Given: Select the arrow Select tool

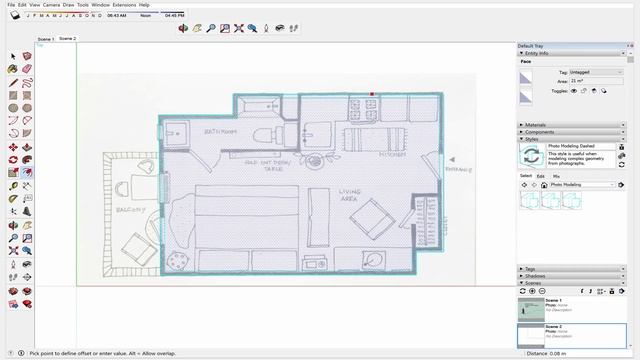Looking at the screenshot, I should tap(13, 56).
